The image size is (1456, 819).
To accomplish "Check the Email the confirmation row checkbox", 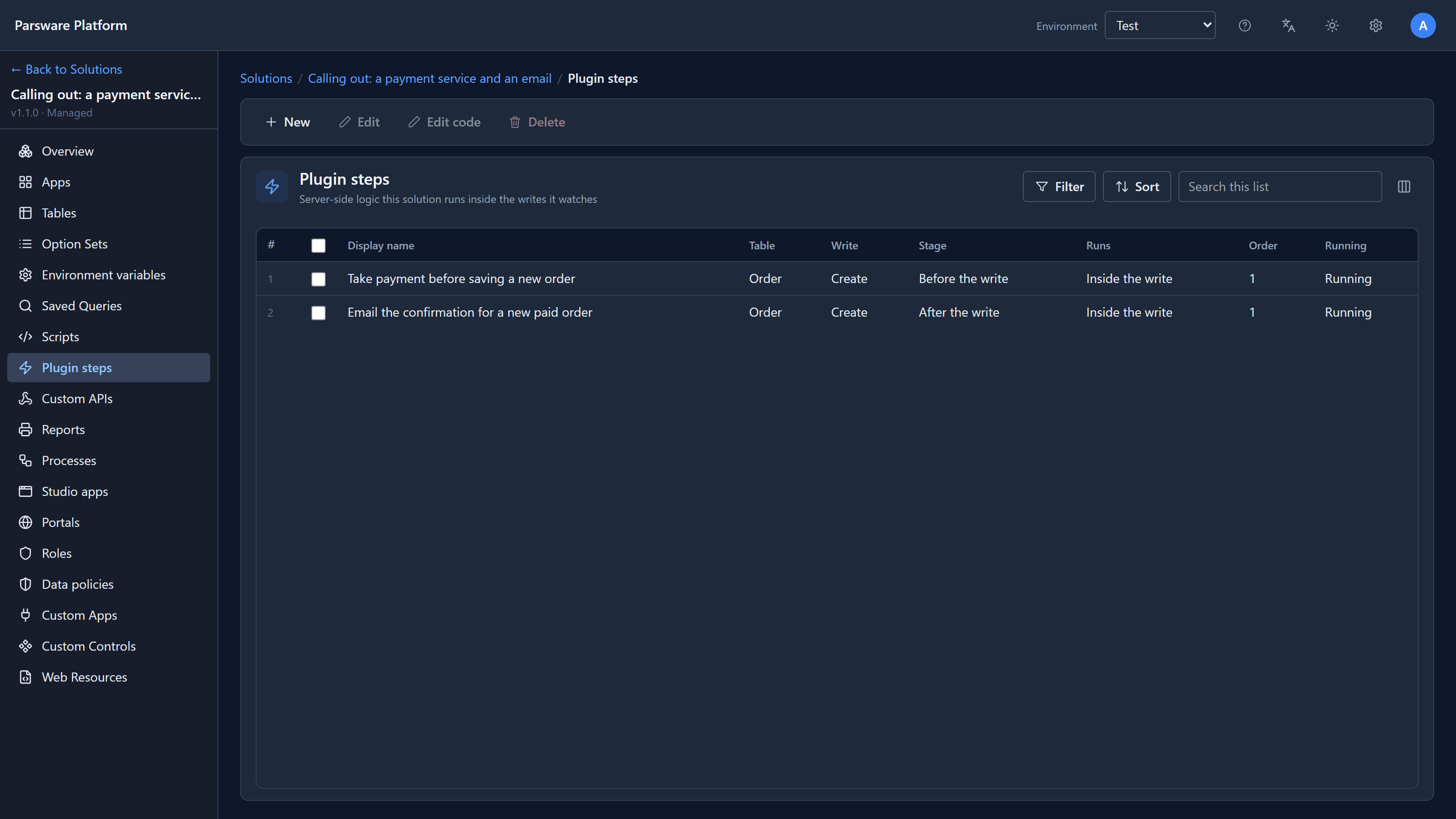I will pyautogui.click(x=318, y=313).
